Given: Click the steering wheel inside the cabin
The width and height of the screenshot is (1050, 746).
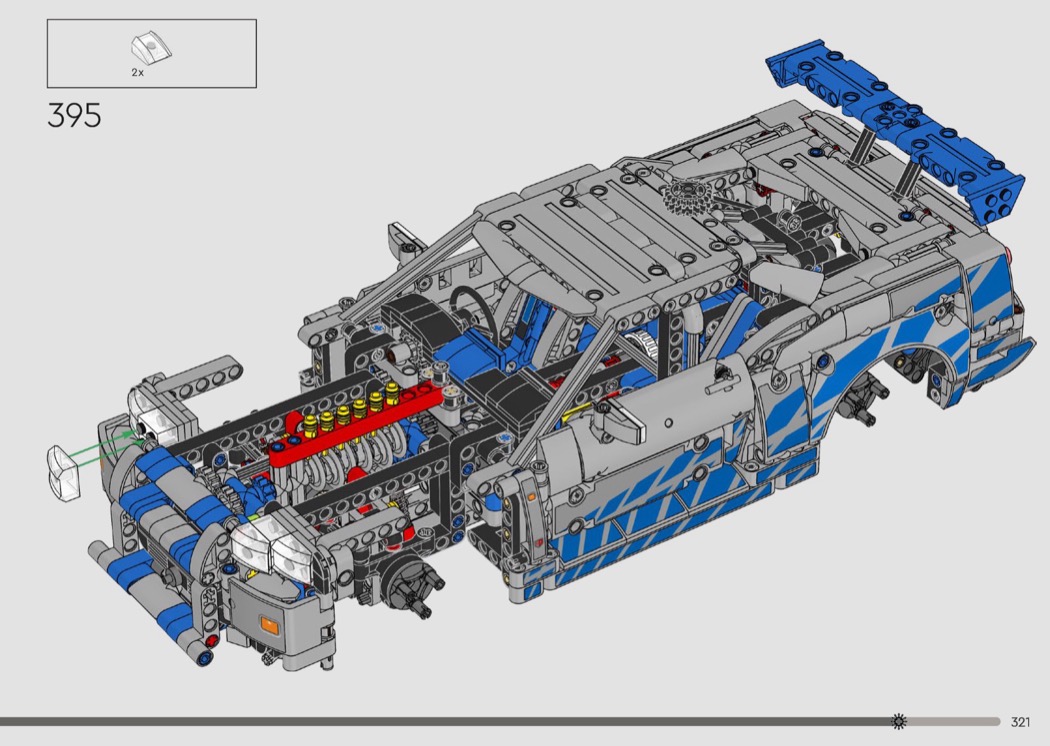Looking at the screenshot, I should [469, 300].
